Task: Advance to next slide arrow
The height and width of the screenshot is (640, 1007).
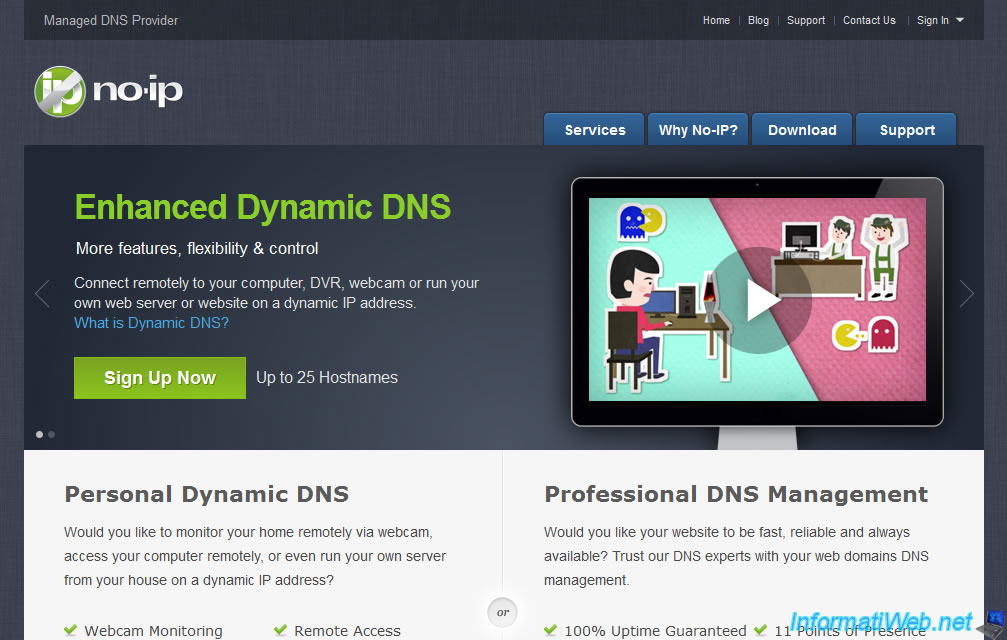Action: point(967,293)
